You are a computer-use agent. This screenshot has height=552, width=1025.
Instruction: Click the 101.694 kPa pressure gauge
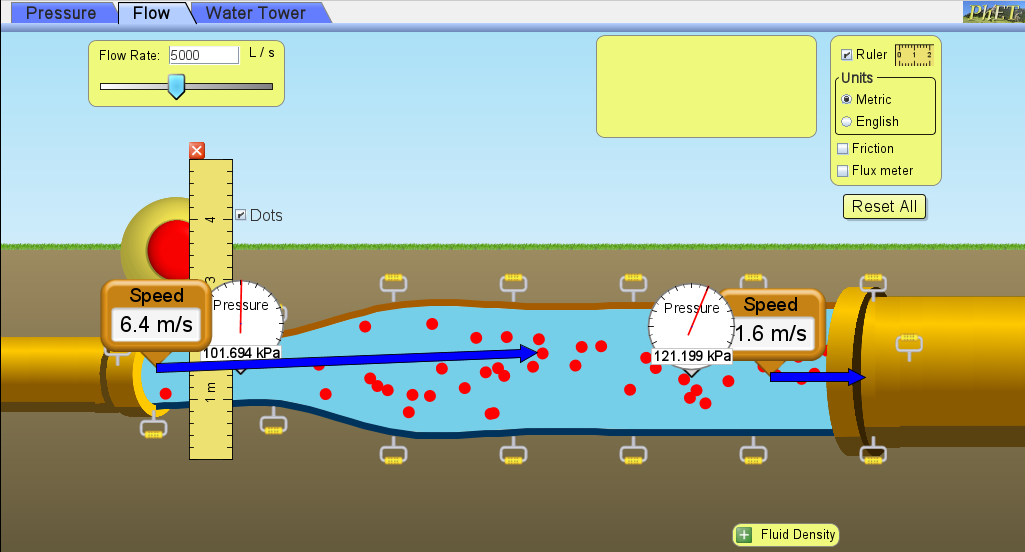coord(242,322)
